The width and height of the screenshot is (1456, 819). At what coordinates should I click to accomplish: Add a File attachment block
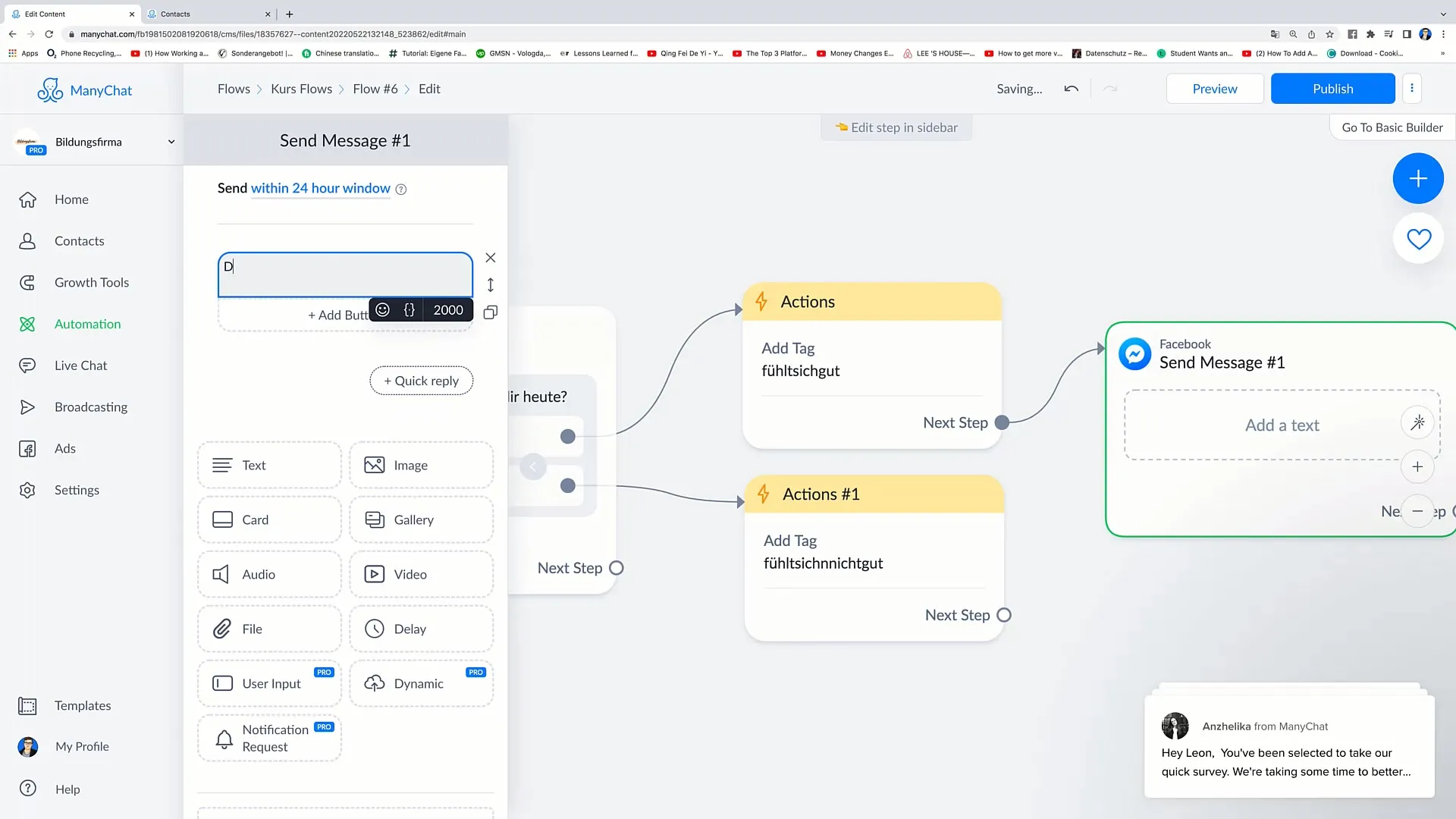pyautogui.click(x=269, y=629)
